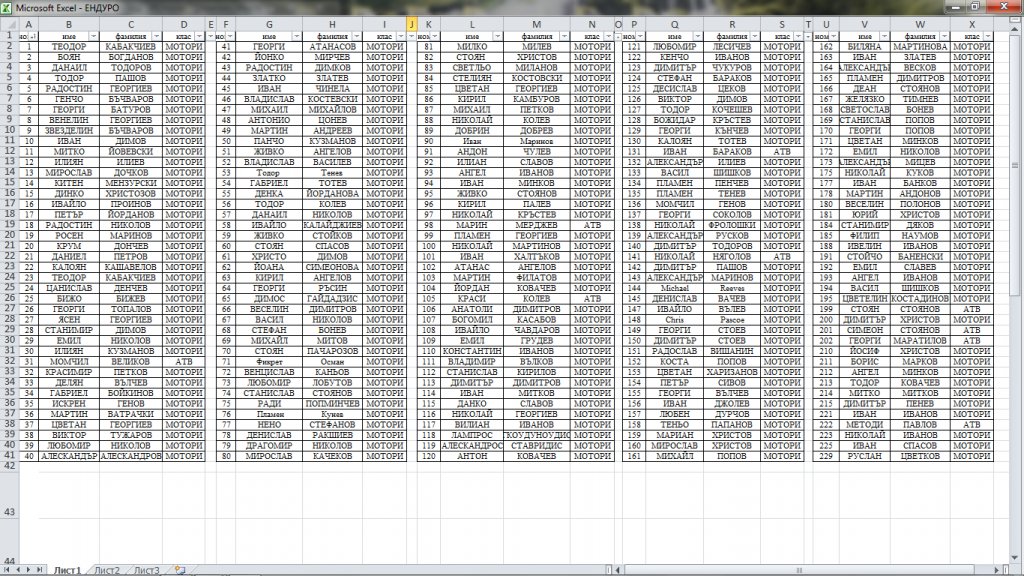The image size is (1024, 576).
Task: Click the Select All corner button
Action: [x=8, y=24]
